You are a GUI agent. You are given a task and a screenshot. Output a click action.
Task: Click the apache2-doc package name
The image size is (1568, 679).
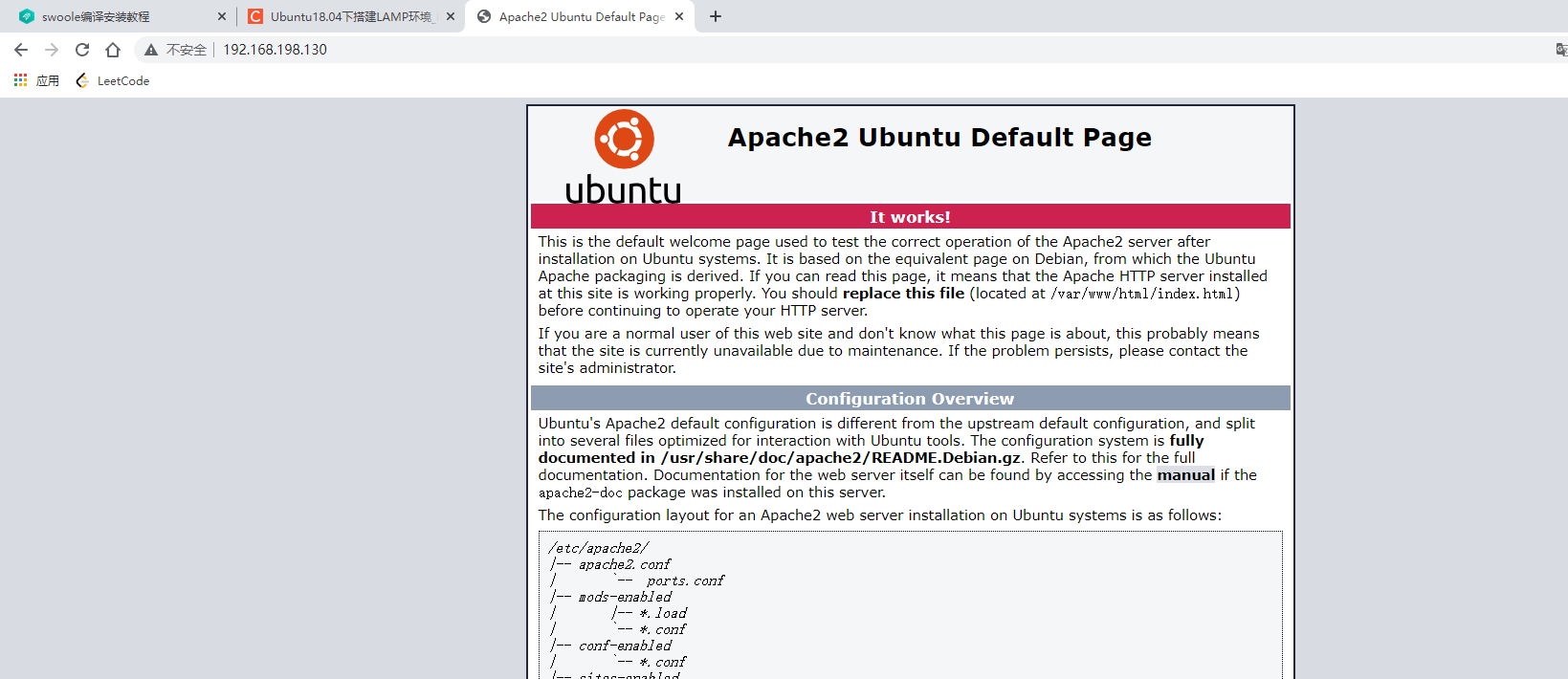point(580,493)
